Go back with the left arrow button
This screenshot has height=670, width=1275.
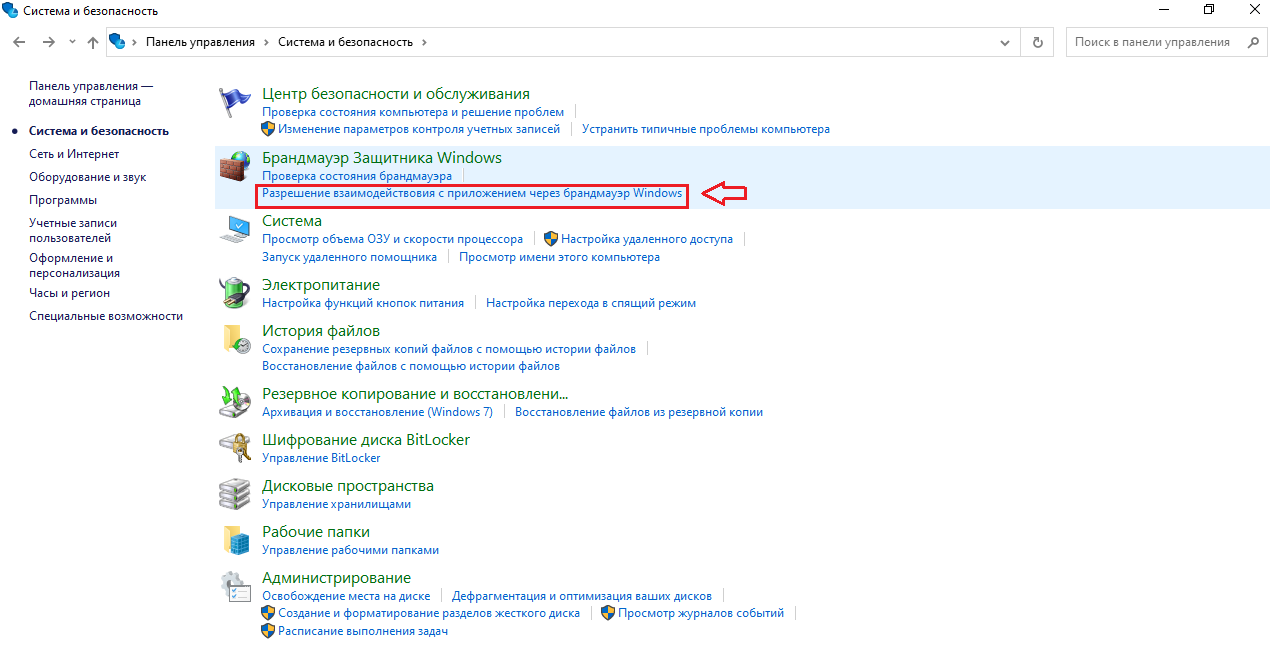(x=19, y=42)
